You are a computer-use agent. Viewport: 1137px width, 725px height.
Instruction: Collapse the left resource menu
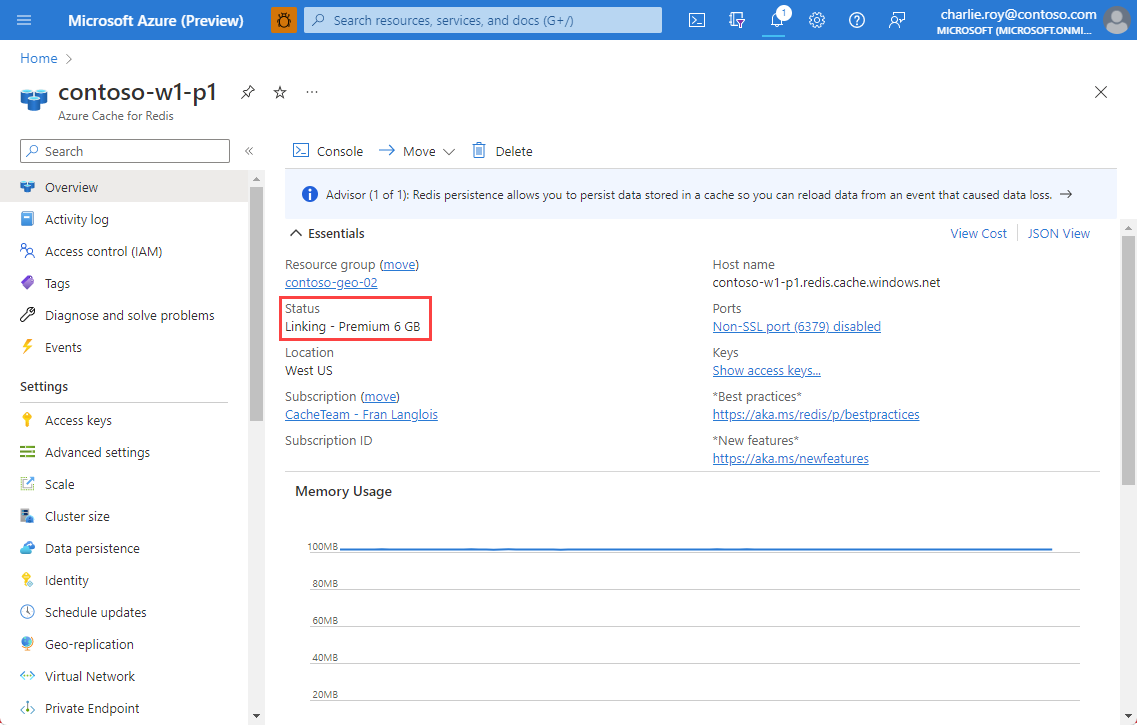coord(249,151)
